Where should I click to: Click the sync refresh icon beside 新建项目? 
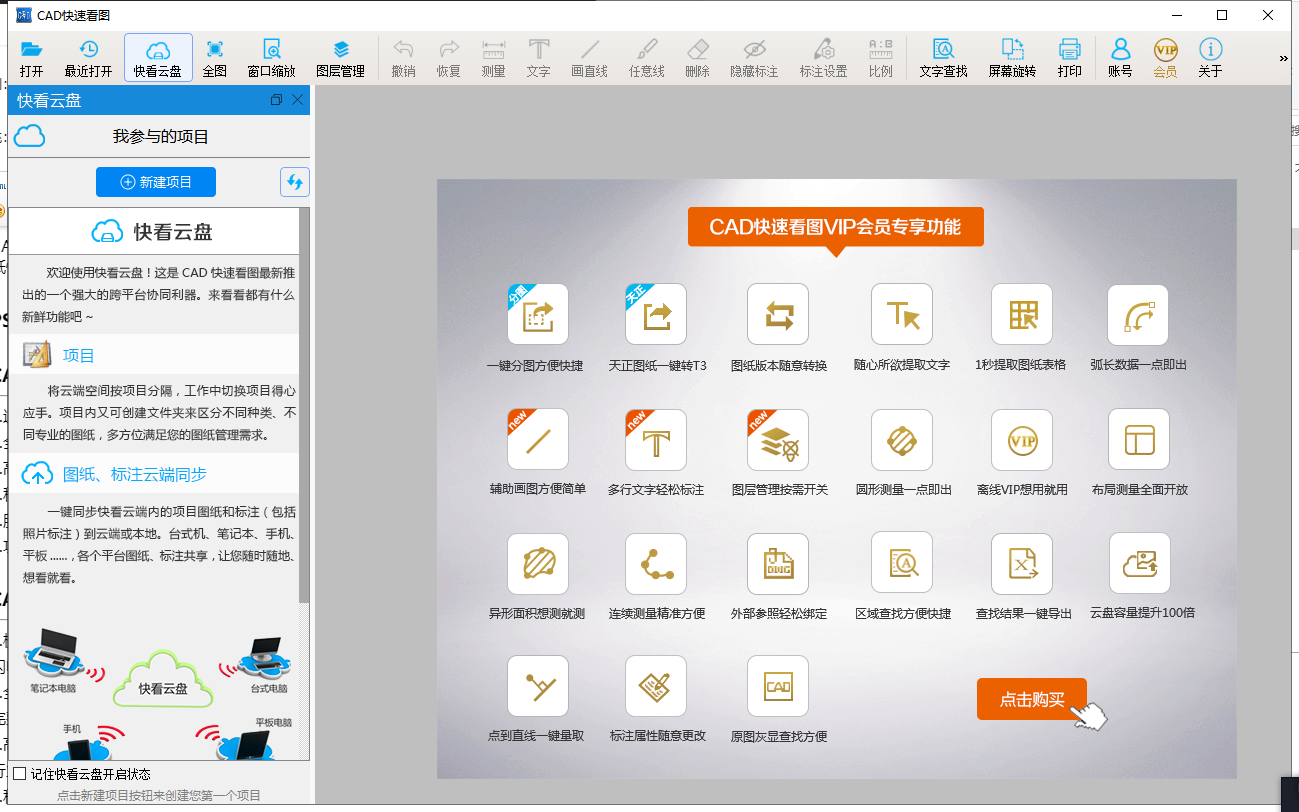(x=294, y=182)
